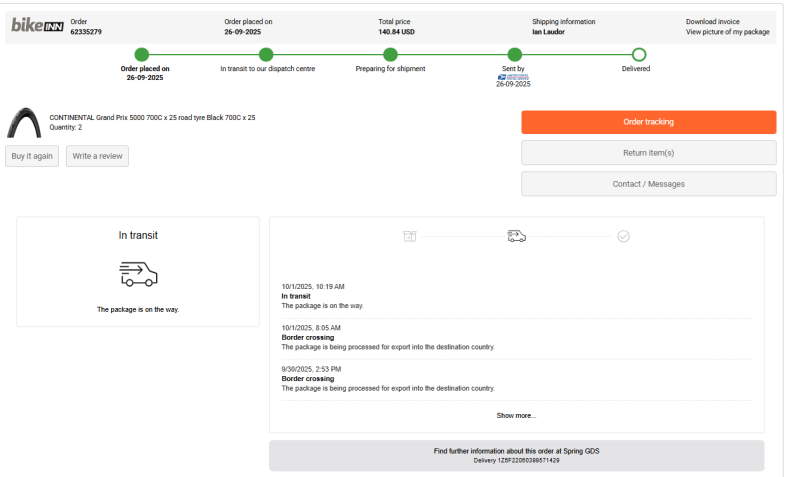Select the package box tracking step icon
Viewport: 800px width, 477px height.
click(409, 236)
